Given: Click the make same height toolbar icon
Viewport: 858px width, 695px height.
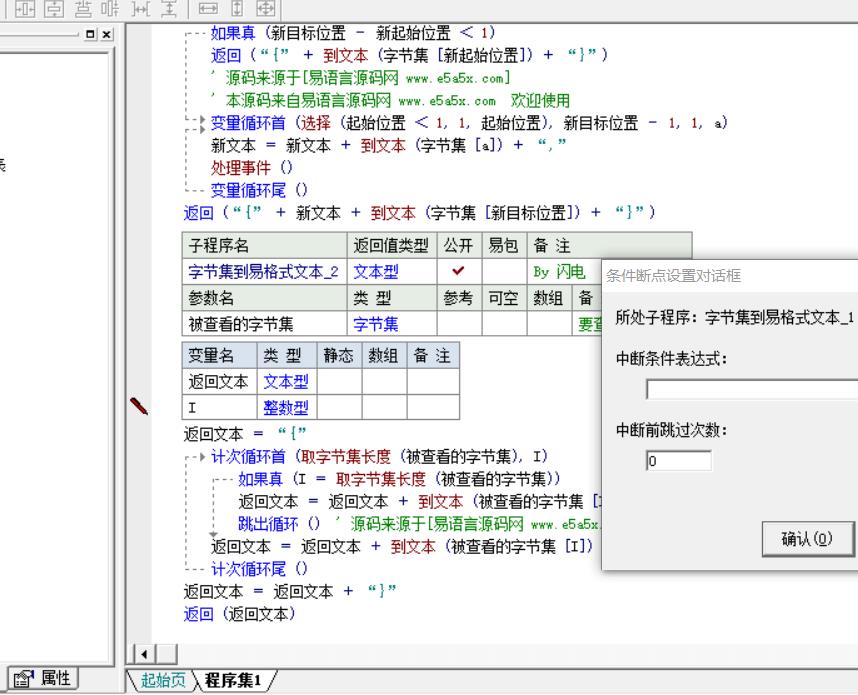Looking at the screenshot, I should [237, 8].
